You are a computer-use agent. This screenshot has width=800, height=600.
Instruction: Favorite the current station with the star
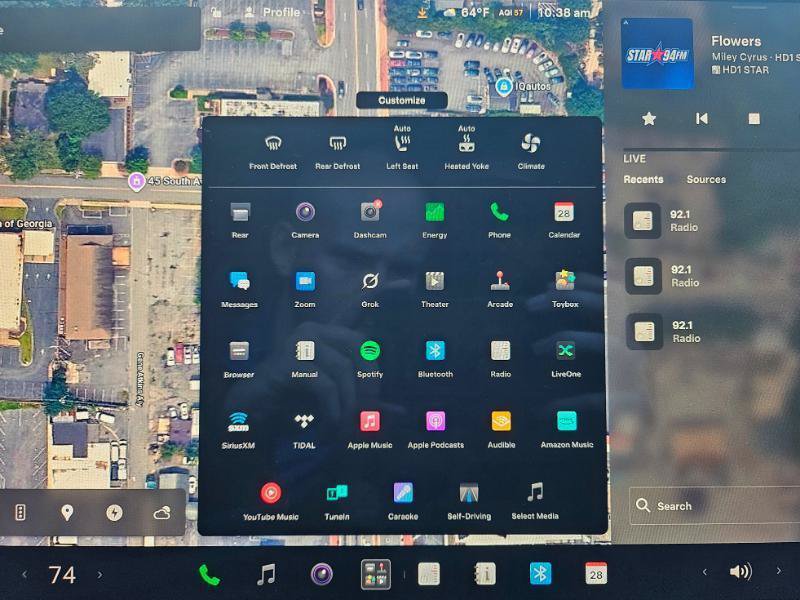point(649,119)
